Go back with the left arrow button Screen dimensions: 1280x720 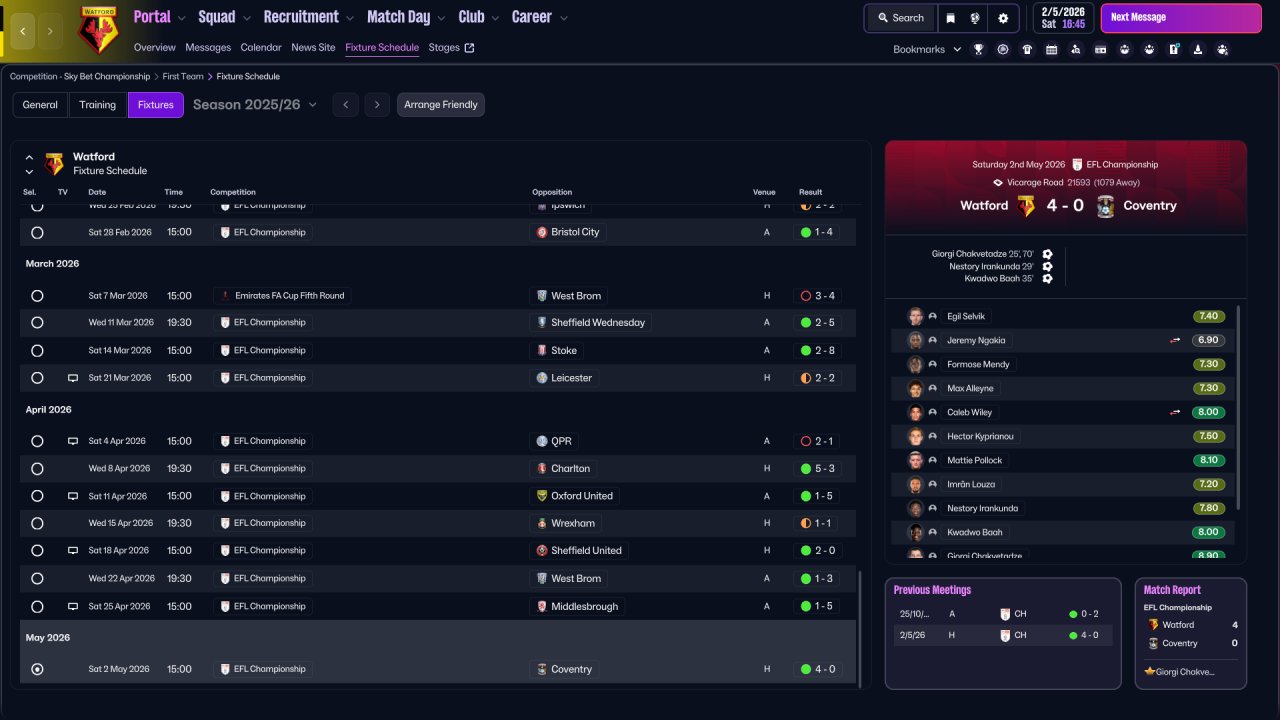(x=23, y=31)
